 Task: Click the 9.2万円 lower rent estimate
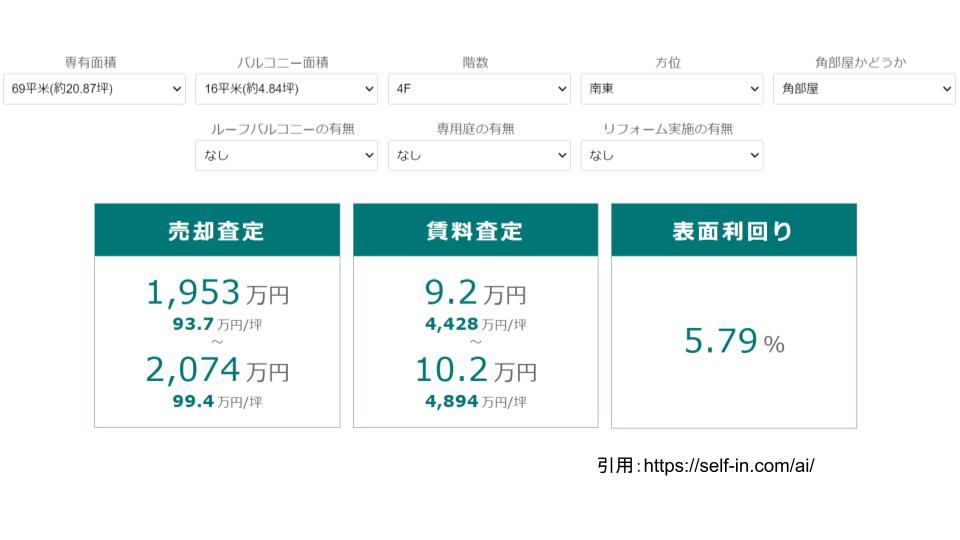(x=475, y=293)
